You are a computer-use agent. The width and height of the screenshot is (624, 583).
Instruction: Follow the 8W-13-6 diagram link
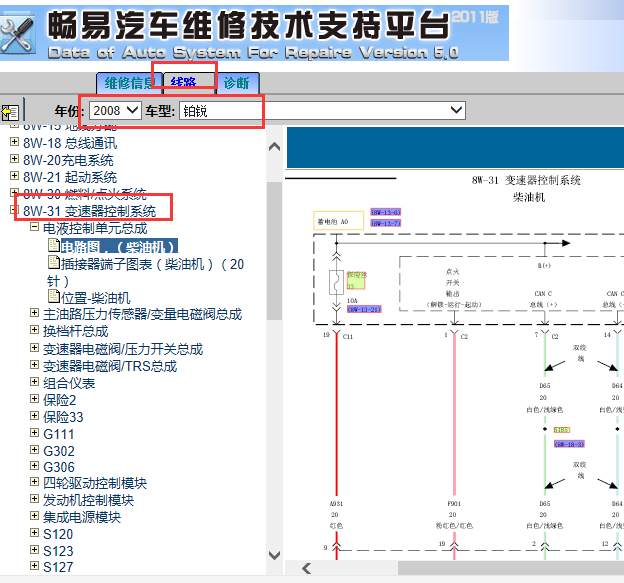tap(386, 212)
